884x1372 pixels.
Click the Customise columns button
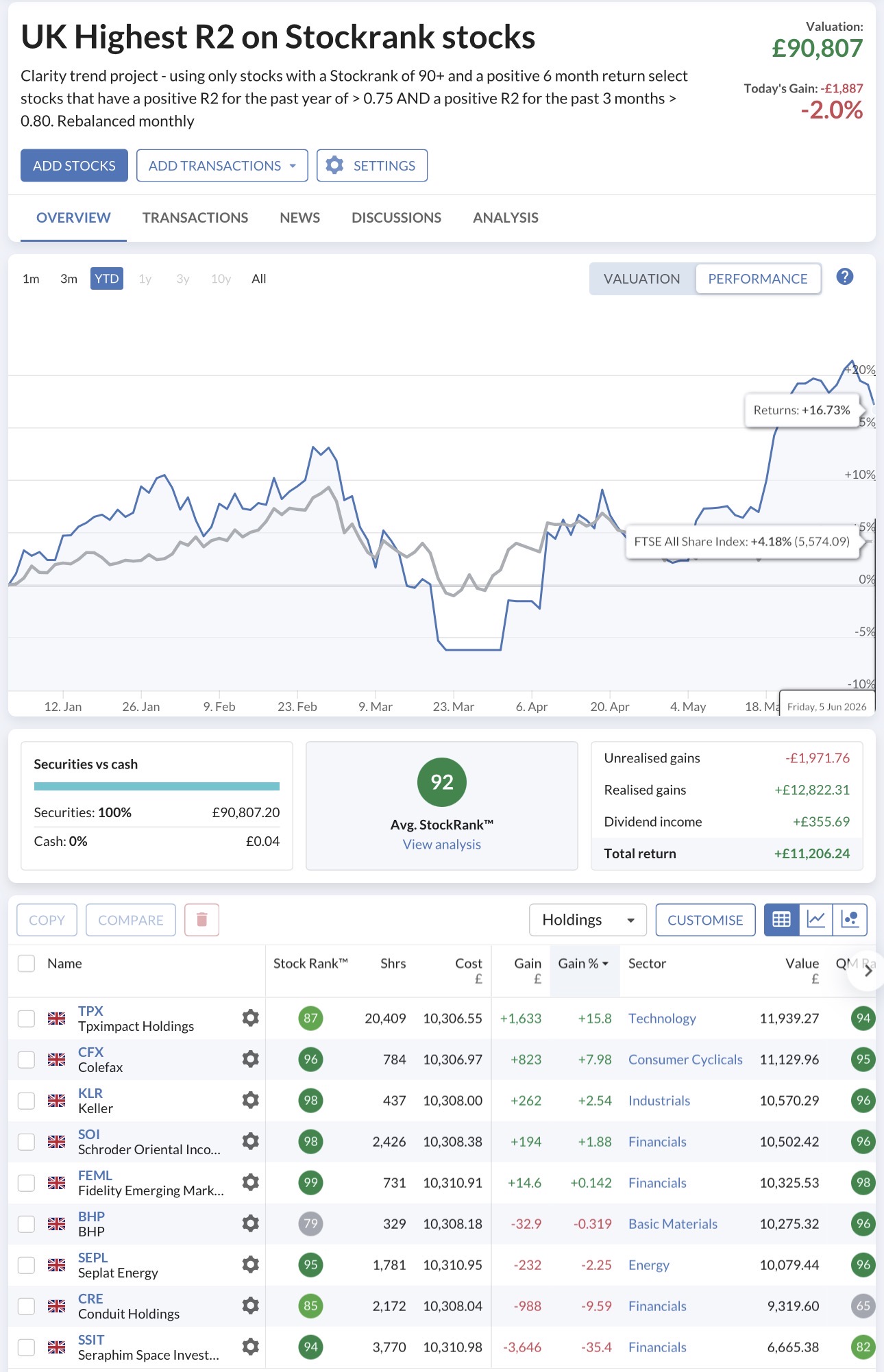[705, 920]
